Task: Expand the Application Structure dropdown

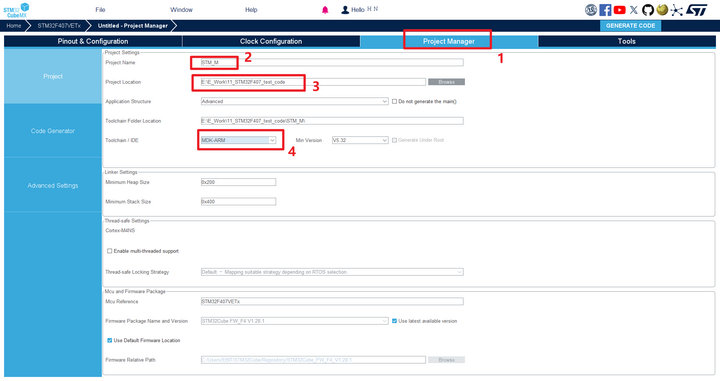Action: coord(294,101)
